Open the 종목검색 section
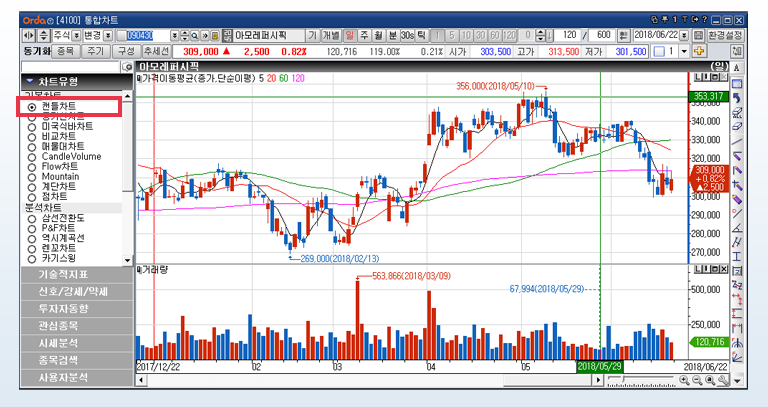768x407 pixels. 77,360
